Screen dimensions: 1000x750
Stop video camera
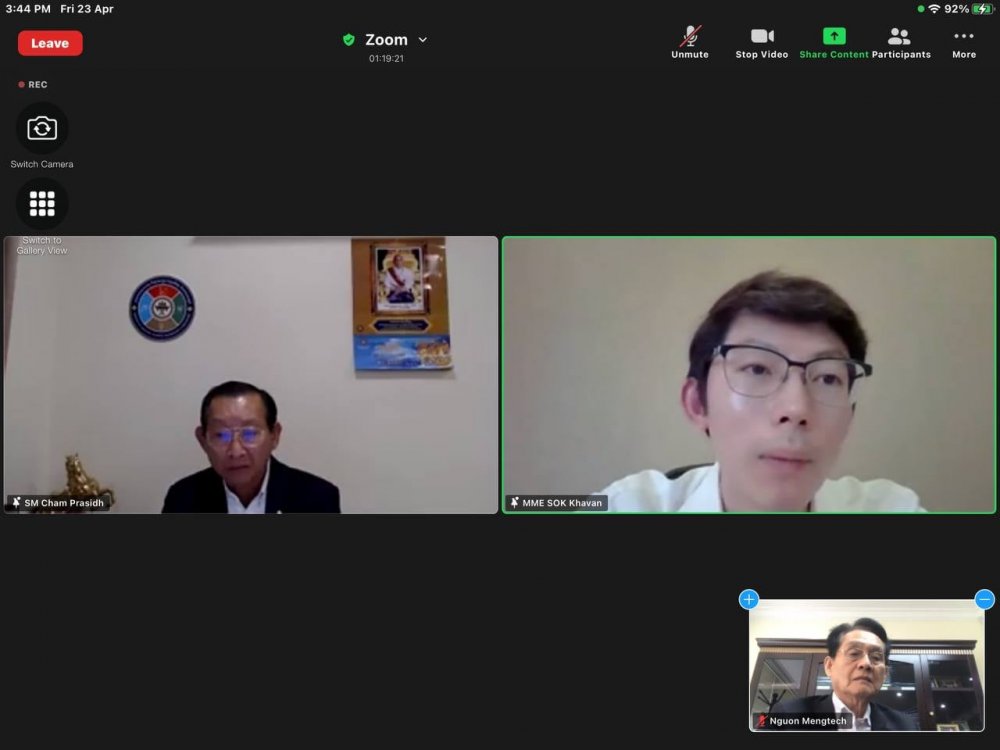click(x=762, y=42)
